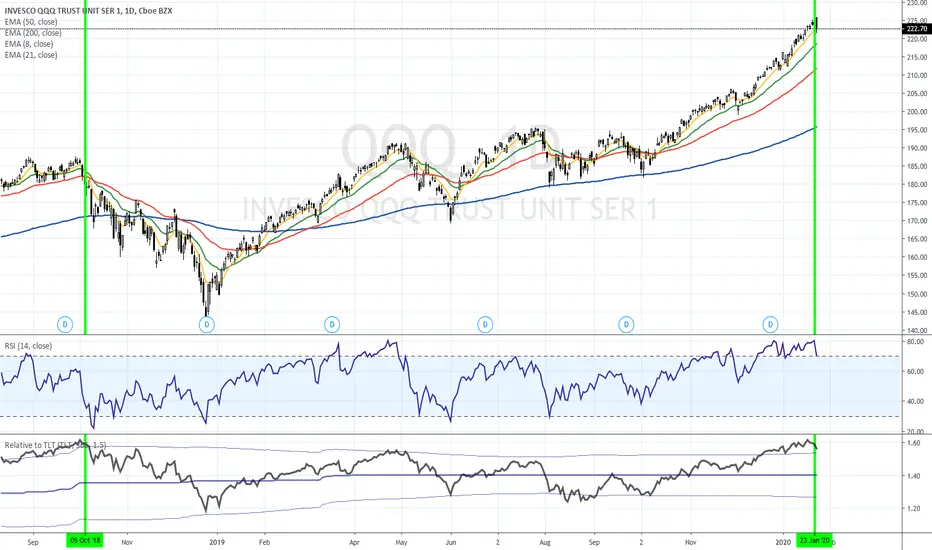Select the Apr label on the time axis
The image size is (932, 550).
point(354,542)
